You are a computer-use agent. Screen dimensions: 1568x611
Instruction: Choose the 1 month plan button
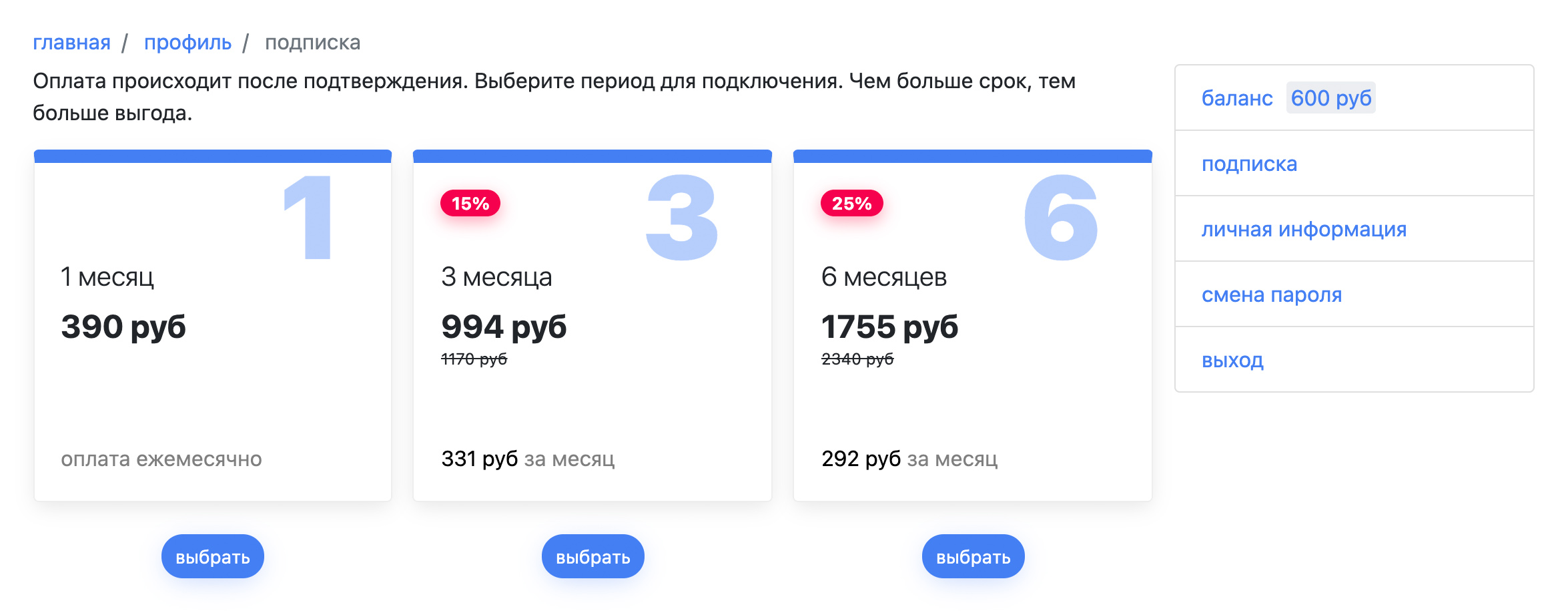(x=213, y=556)
